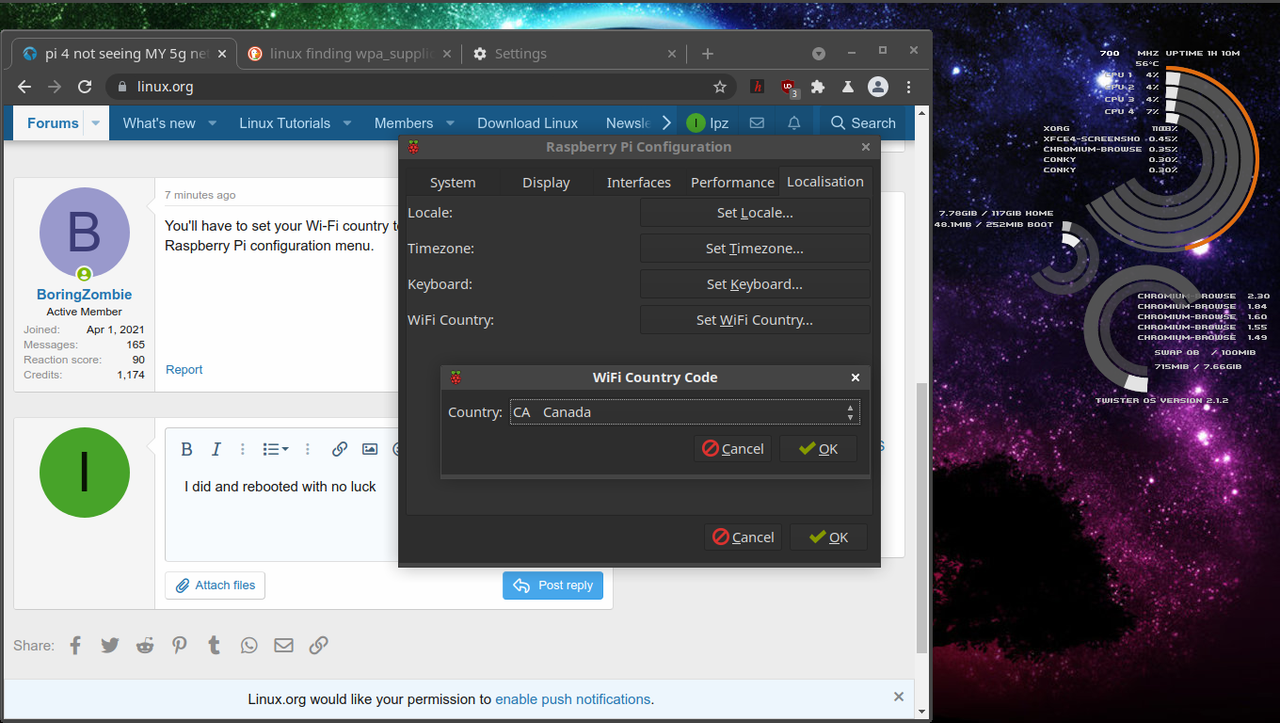The height and width of the screenshot is (723, 1280).
Task: Toggle bold in reply editor
Action: pyautogui.click(x=187, y=450)
